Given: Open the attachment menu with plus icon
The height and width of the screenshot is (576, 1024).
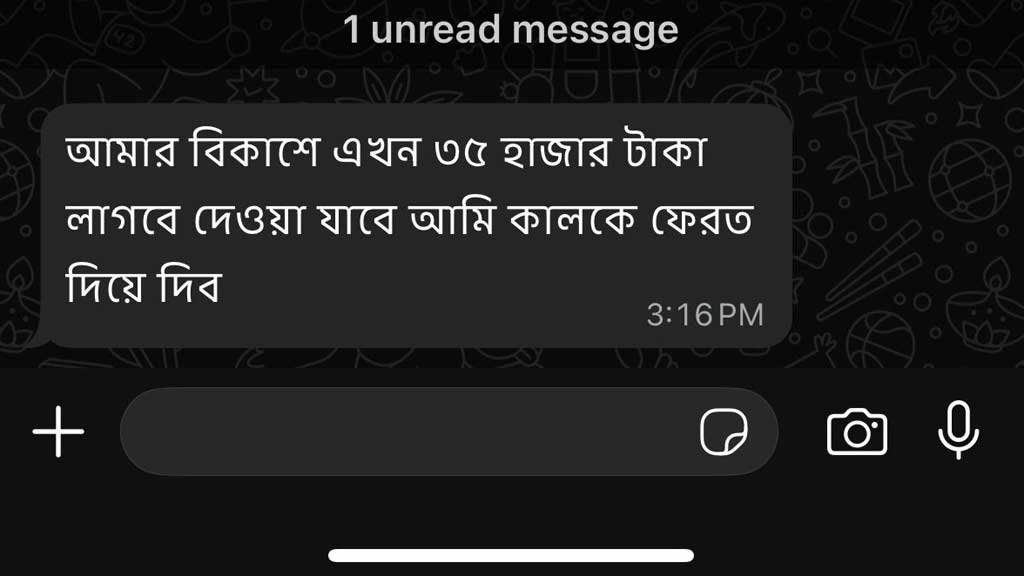Looking at the screenshot, I should [x=58, y=431].
